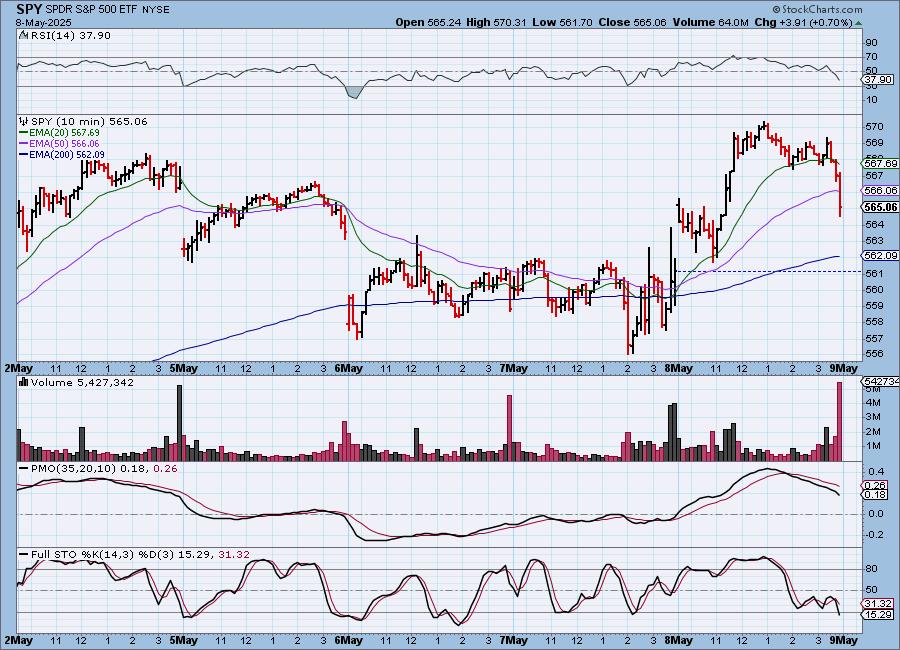This screenshot has width=900, height=650.
Task: Click the shaded oversold RSI dip near 6May
Action: [353, 92]
